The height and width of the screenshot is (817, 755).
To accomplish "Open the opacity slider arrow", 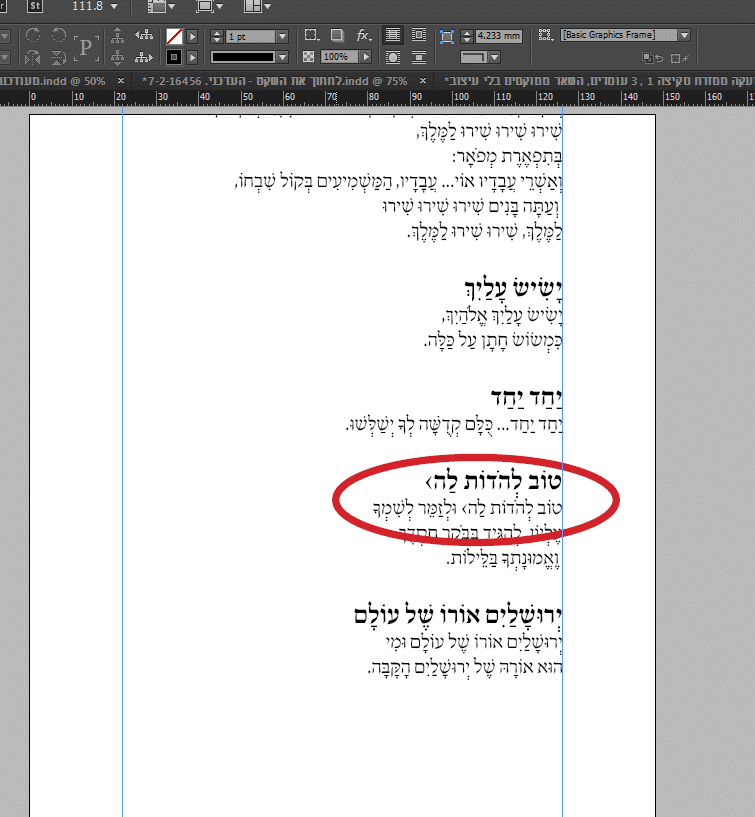I will (366, 57).
